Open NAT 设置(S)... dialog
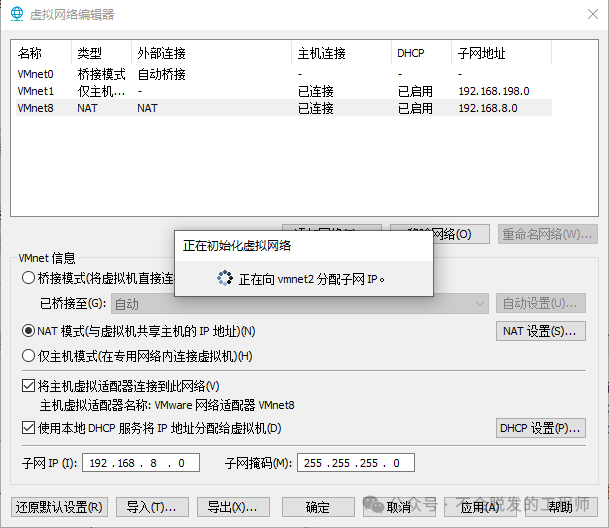The width and height of the screenshot is (609, 528). (541, 331)
